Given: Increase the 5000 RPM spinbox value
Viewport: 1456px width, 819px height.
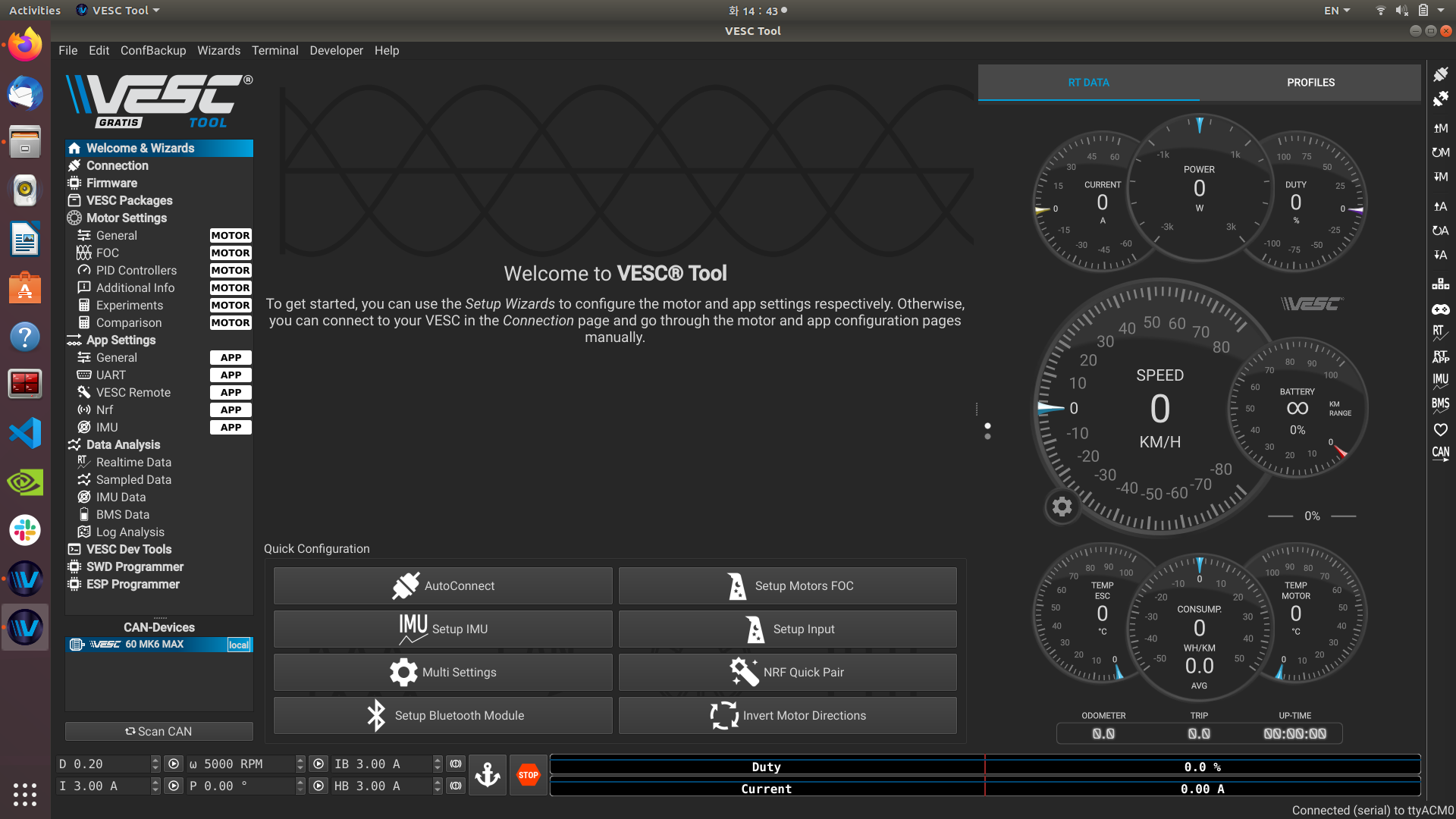Looking at the screenshot, I should [300, 760].
